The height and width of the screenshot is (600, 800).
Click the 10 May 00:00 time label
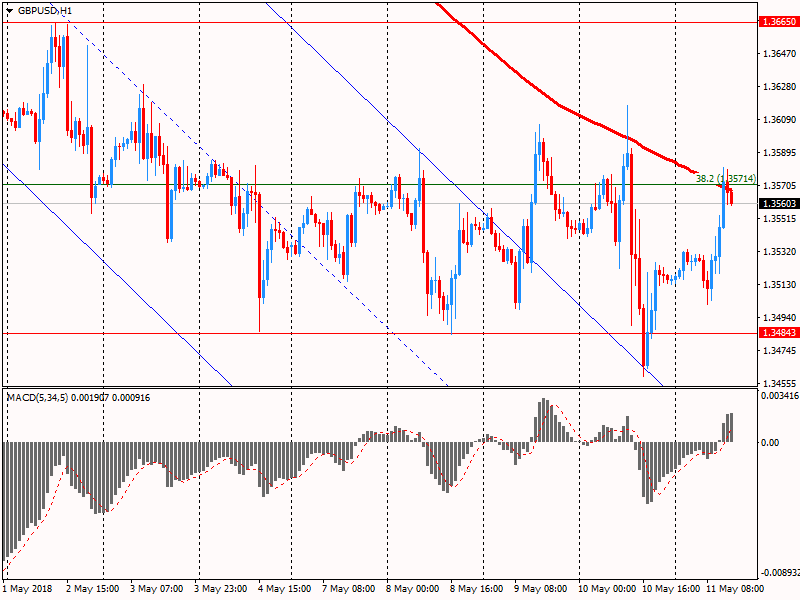click(x=607, y=589)
